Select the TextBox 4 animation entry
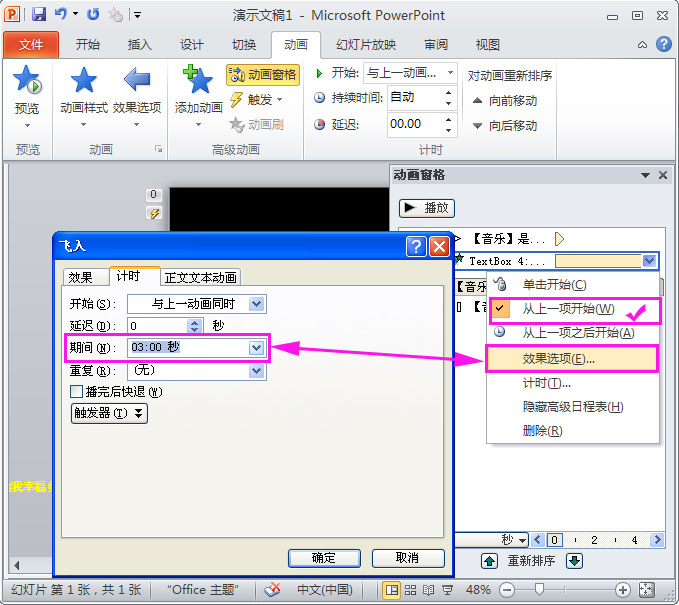 pos(556,261)
